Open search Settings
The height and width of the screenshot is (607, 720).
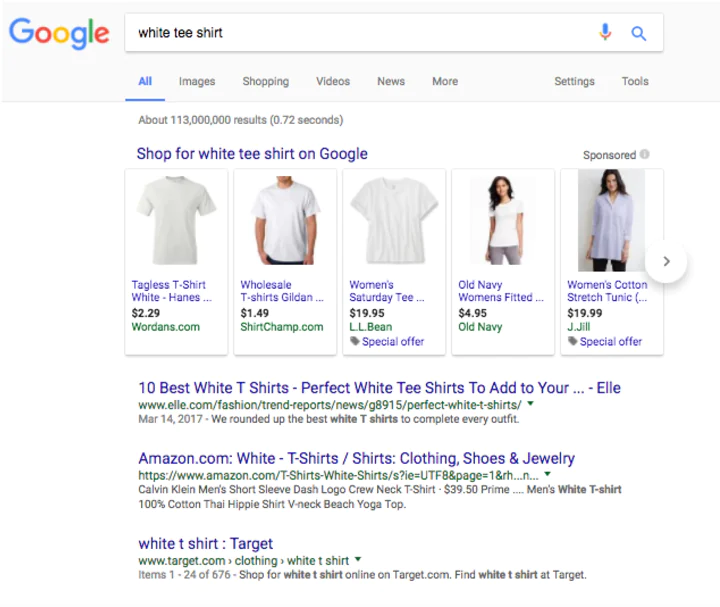pos(574,82)
